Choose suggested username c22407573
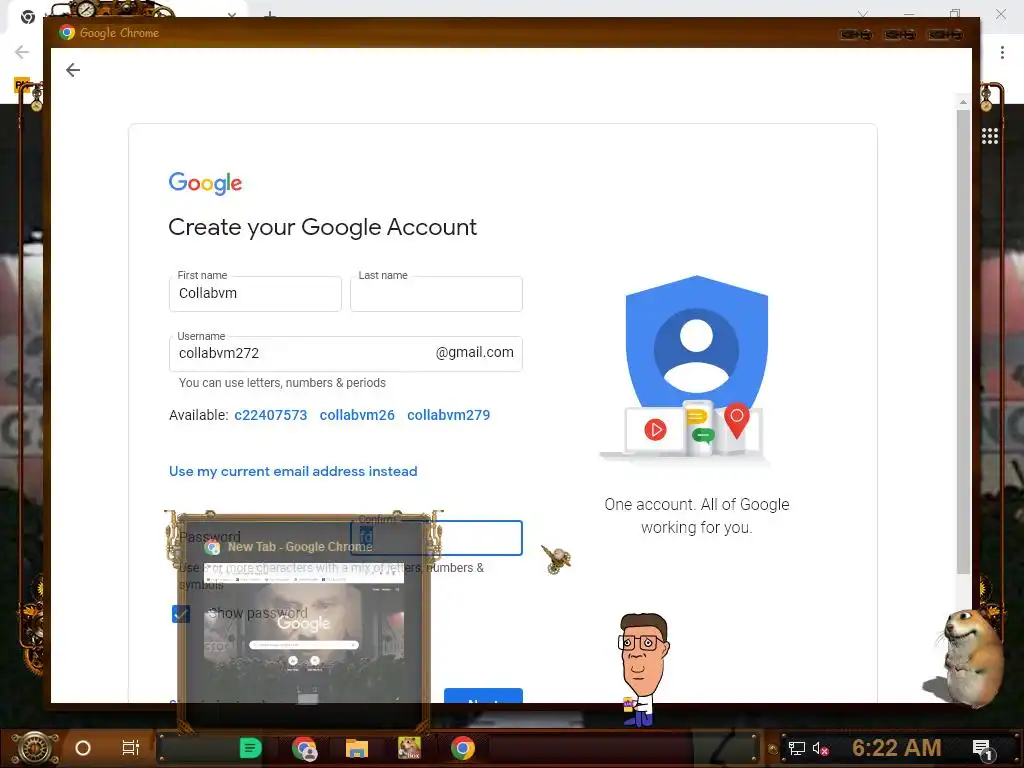The image size is (1024, 768). (x=270, y=415)
